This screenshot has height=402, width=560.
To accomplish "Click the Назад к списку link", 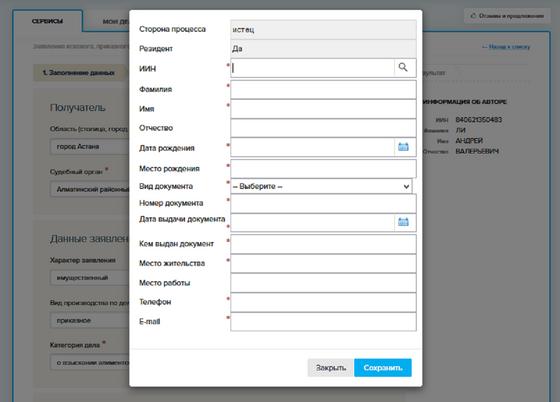I will click(x=506, y=47).
